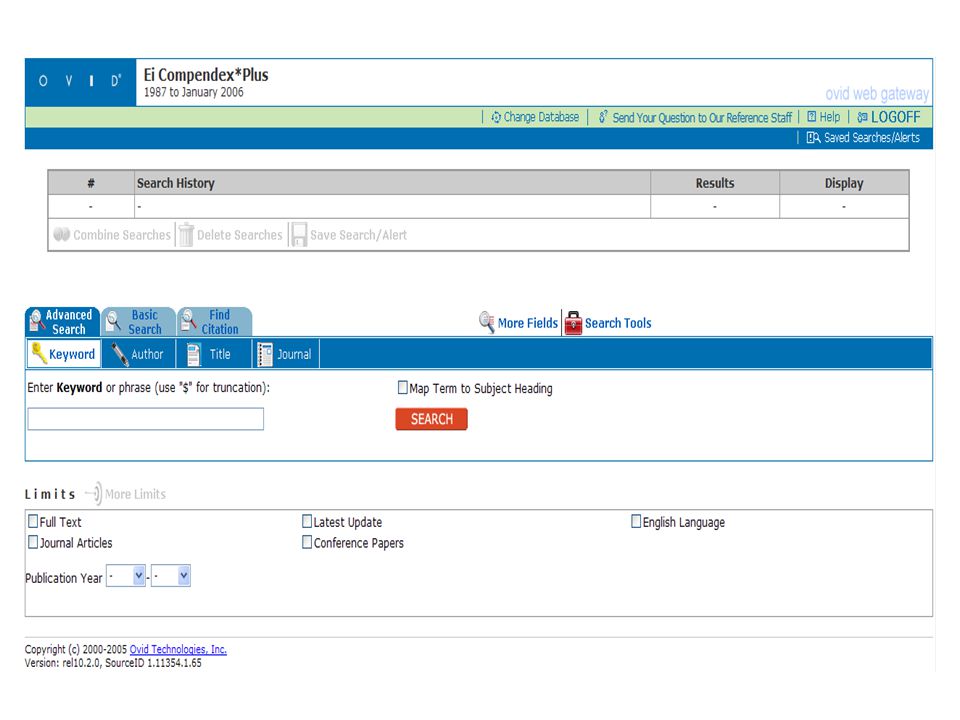Click the Display column header

tap(844, 183)
